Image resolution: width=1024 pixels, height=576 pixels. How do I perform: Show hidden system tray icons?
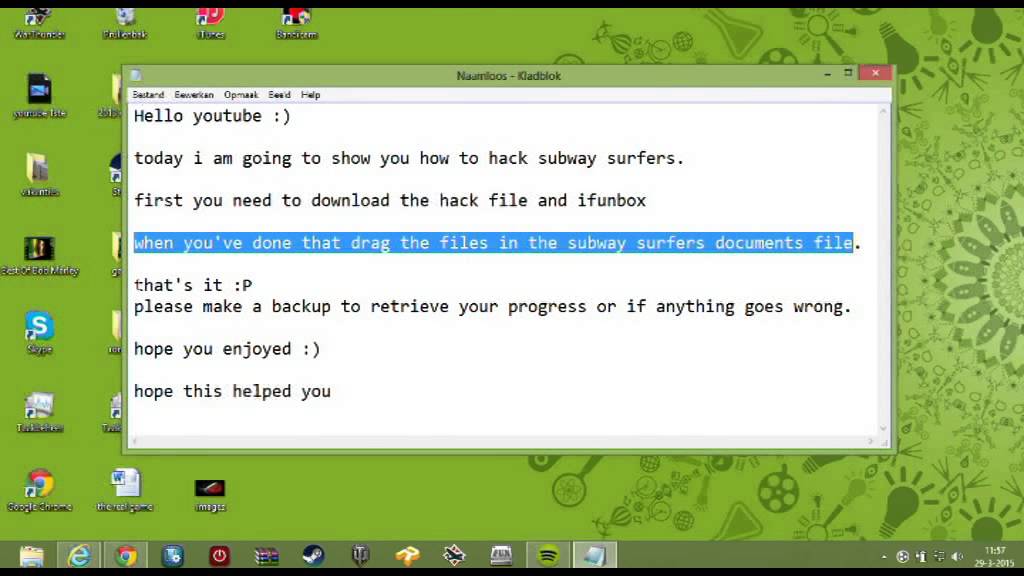pos(884,557)
